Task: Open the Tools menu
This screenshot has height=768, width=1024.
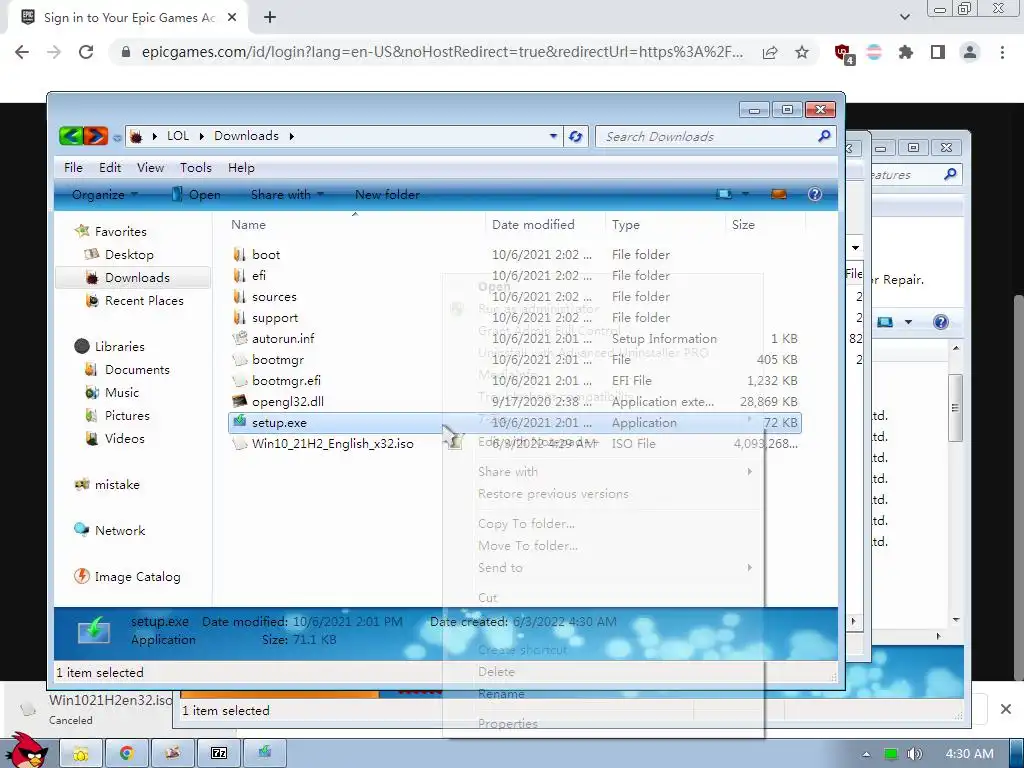Action: pos(196,167)
